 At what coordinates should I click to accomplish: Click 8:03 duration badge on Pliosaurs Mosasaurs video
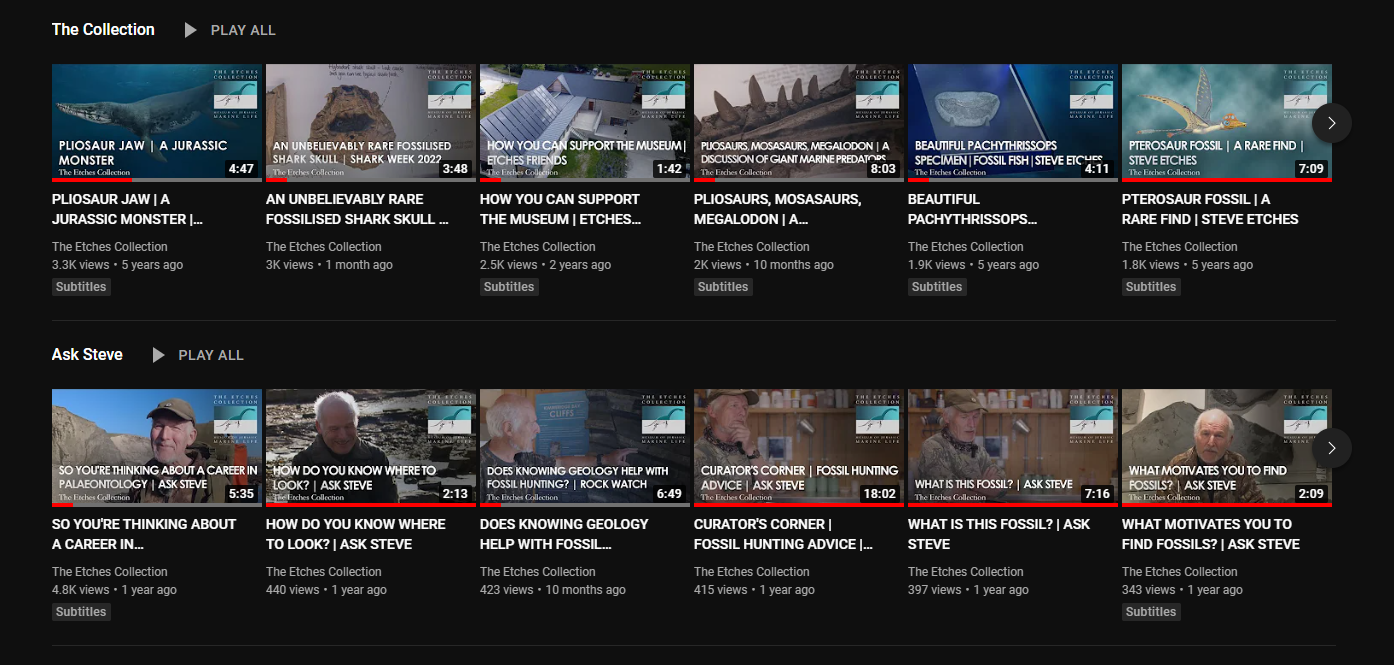884,169
